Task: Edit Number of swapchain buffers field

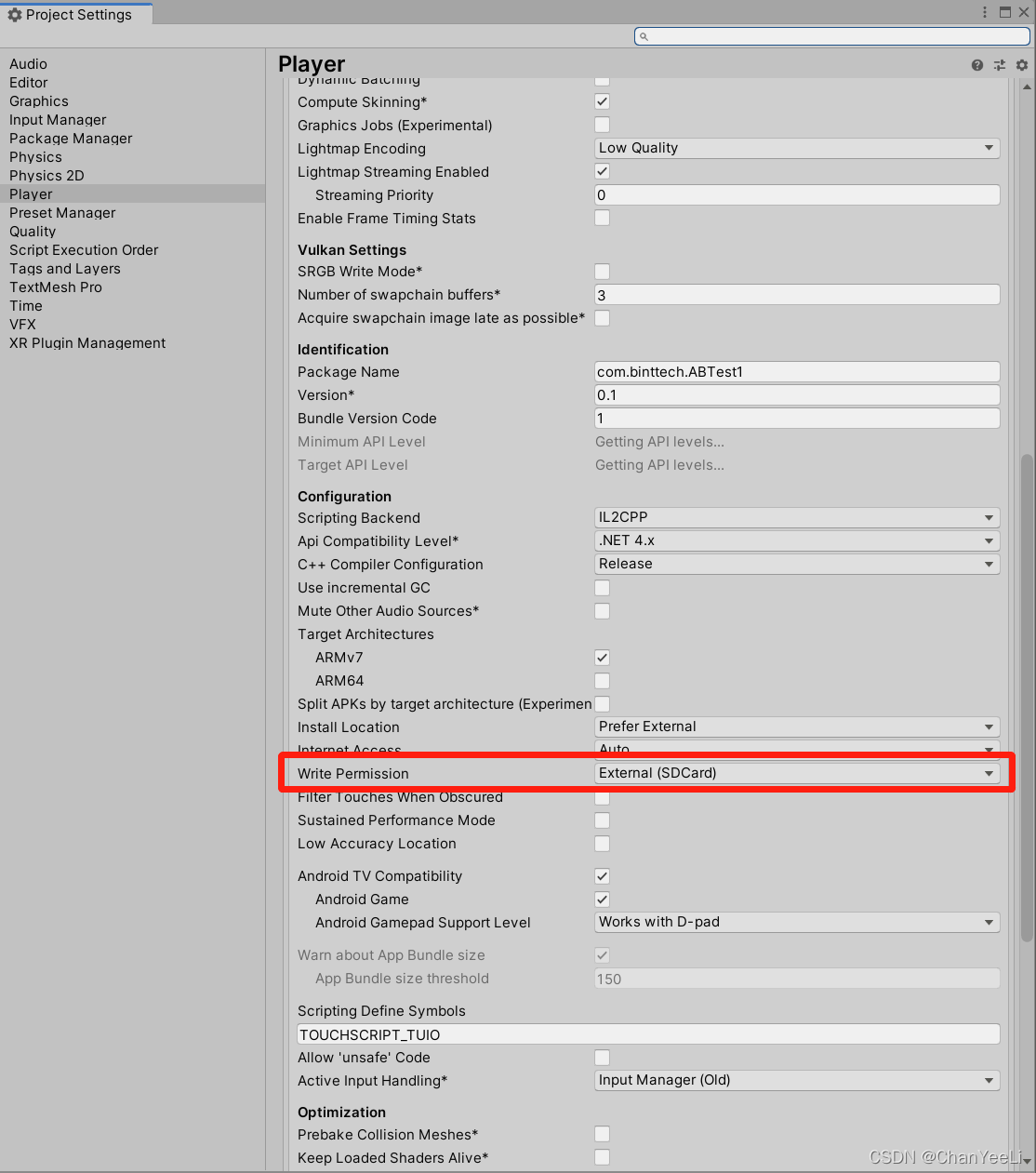Action: point(797,295)
